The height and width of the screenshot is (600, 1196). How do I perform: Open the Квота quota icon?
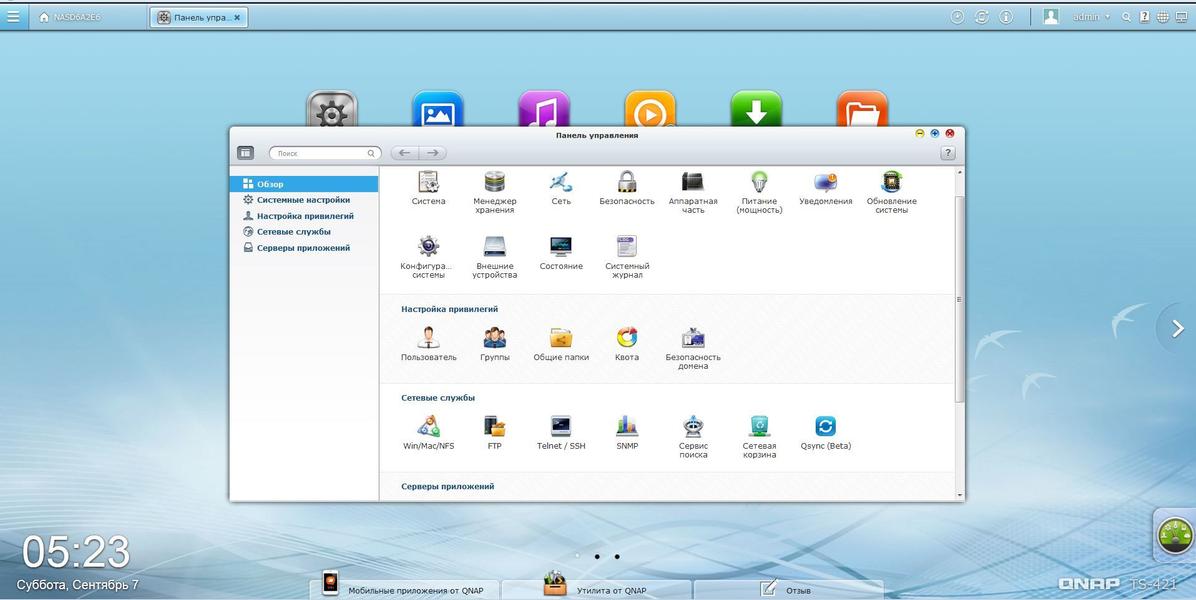(x=627, y=339)
